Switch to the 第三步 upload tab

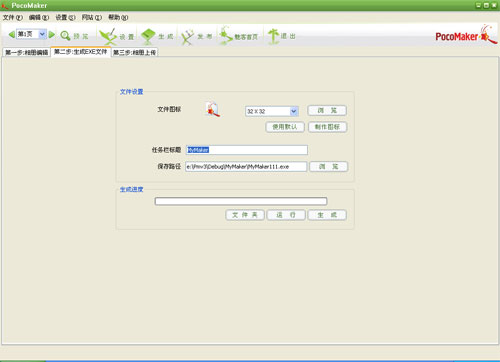[134, 52]
